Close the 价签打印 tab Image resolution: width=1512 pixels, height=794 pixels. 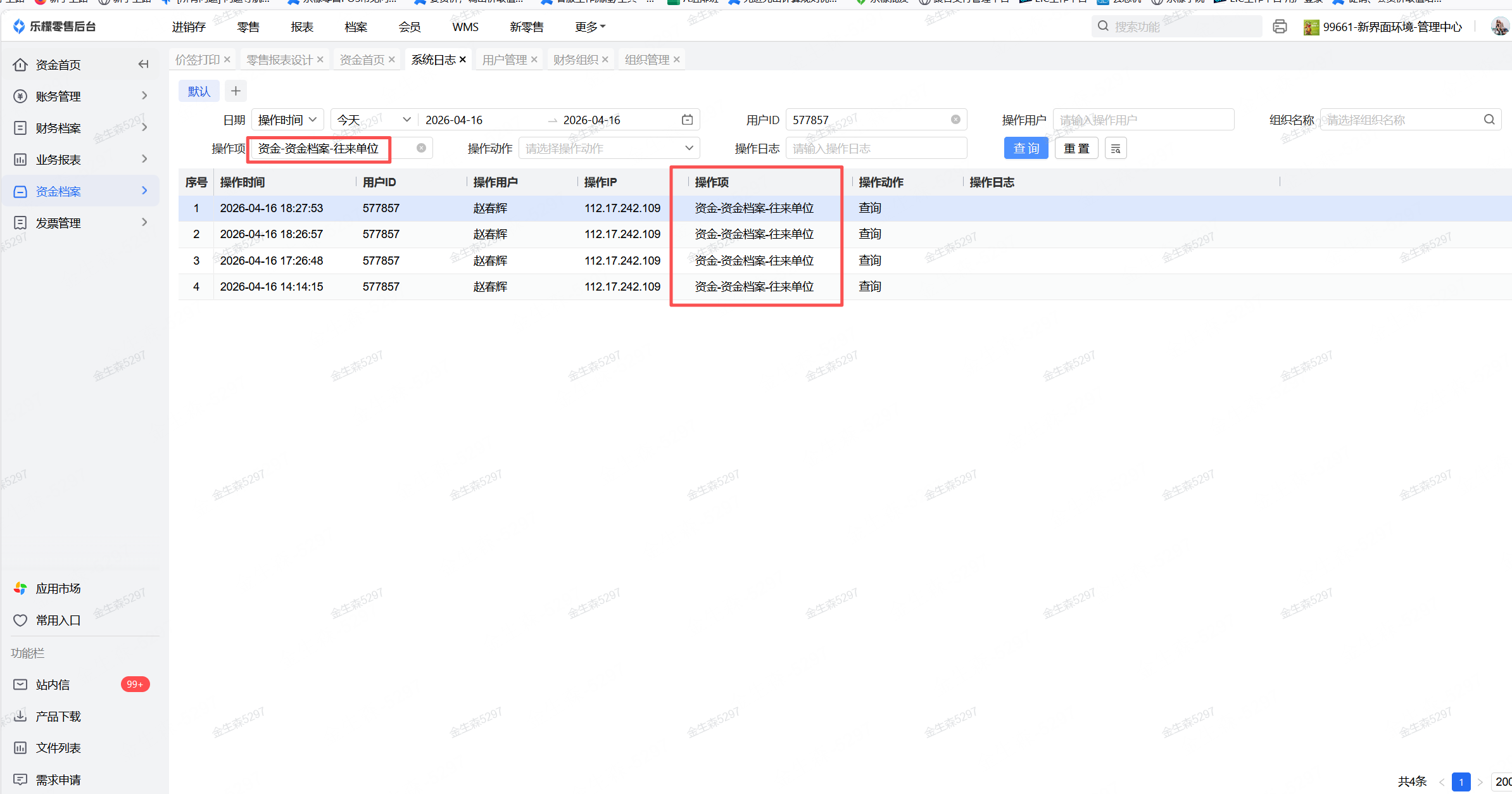click(227, 60)
